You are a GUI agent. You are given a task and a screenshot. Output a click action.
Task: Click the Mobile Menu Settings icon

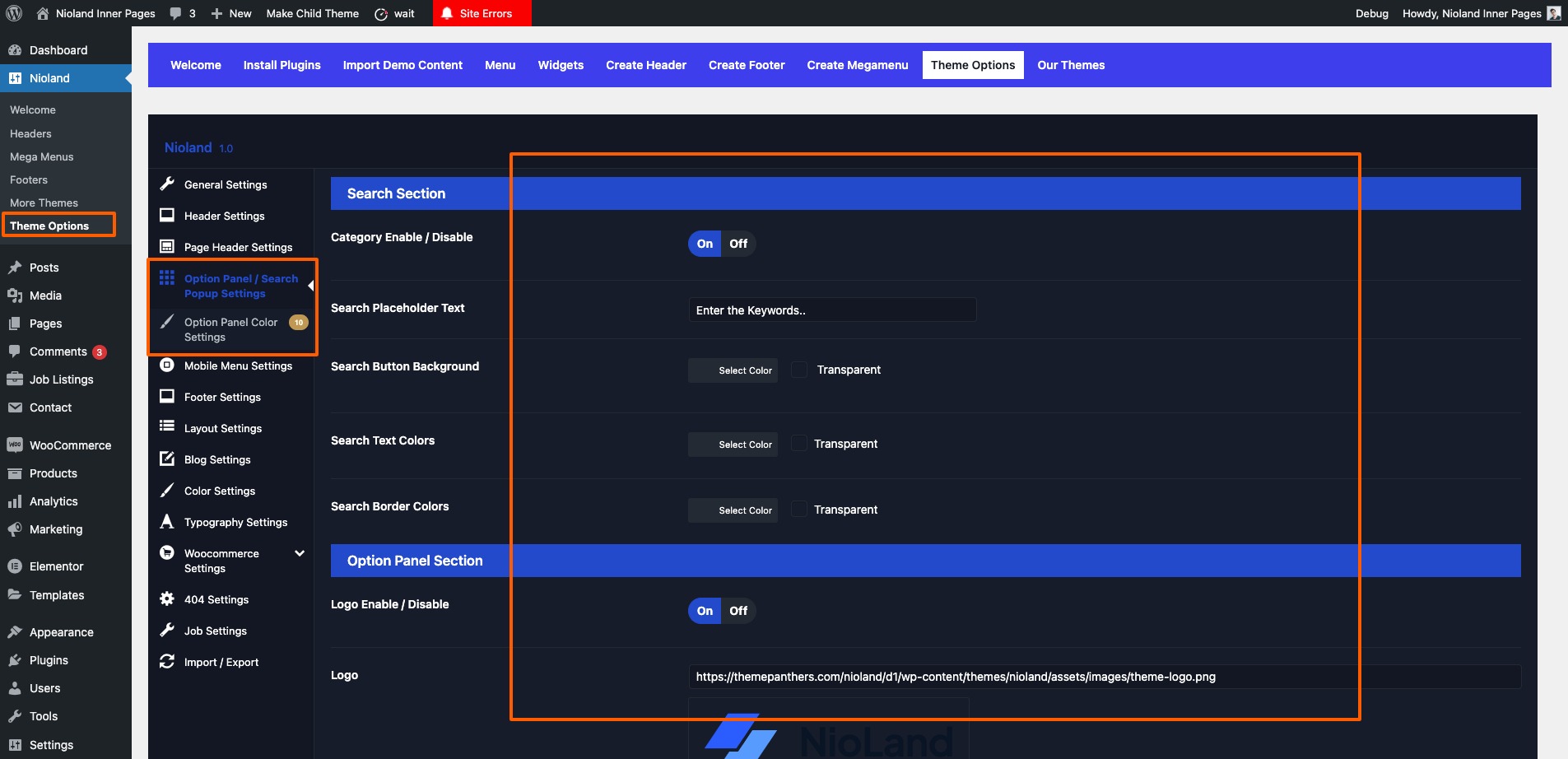[167, 366]
